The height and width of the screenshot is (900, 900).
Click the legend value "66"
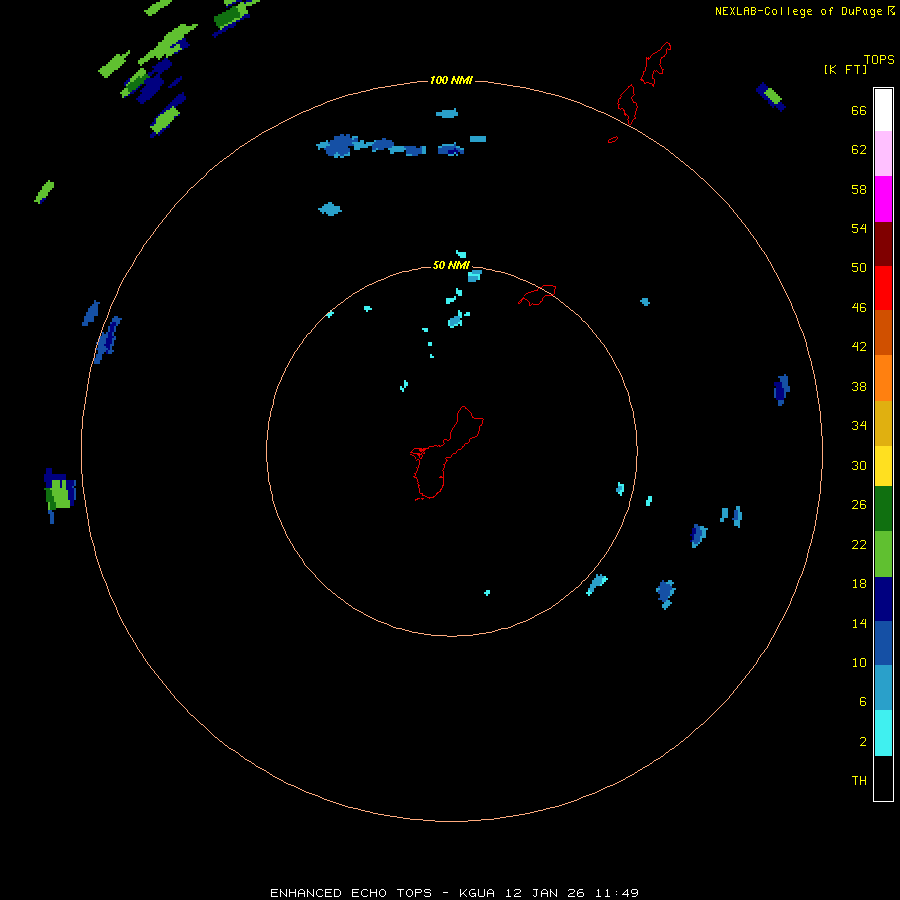[859, 110]
